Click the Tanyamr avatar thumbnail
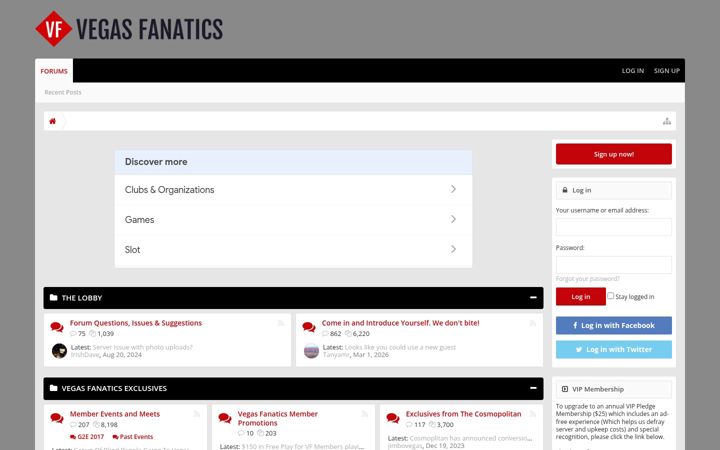This screenshot has width=720, height=450. [311, 351]
